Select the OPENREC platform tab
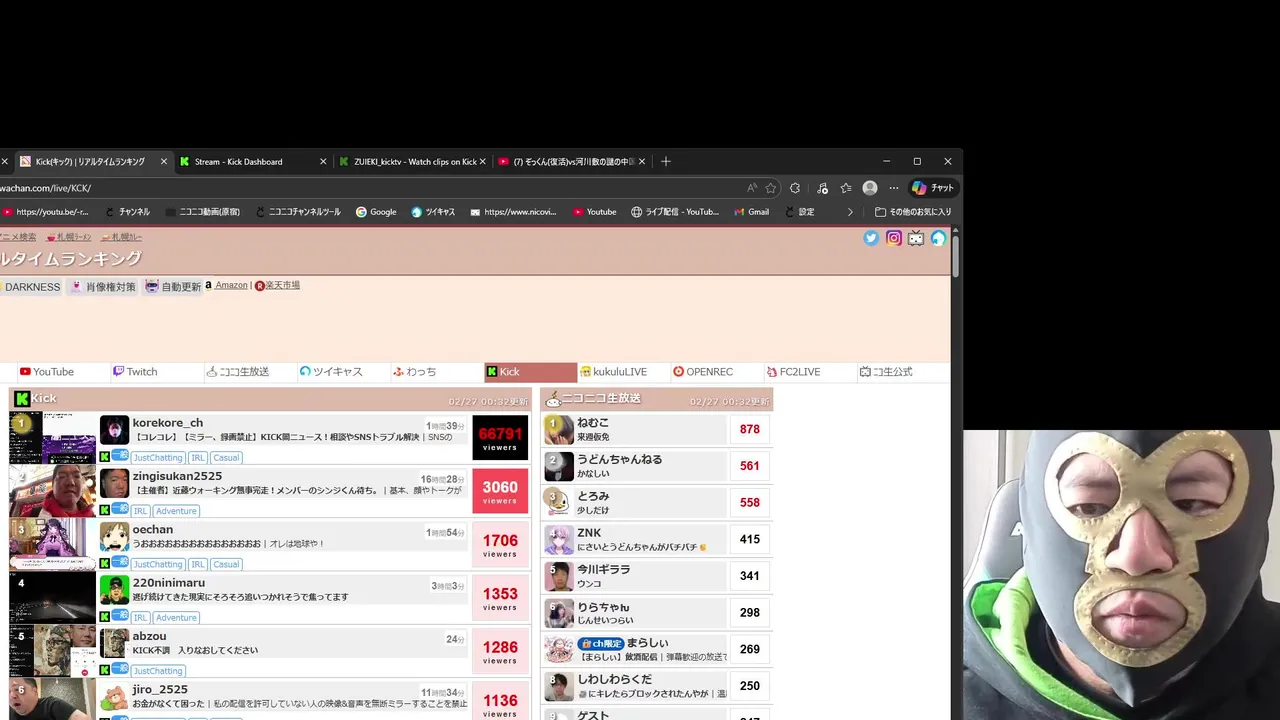1280x720 pixels. [716, 372]
